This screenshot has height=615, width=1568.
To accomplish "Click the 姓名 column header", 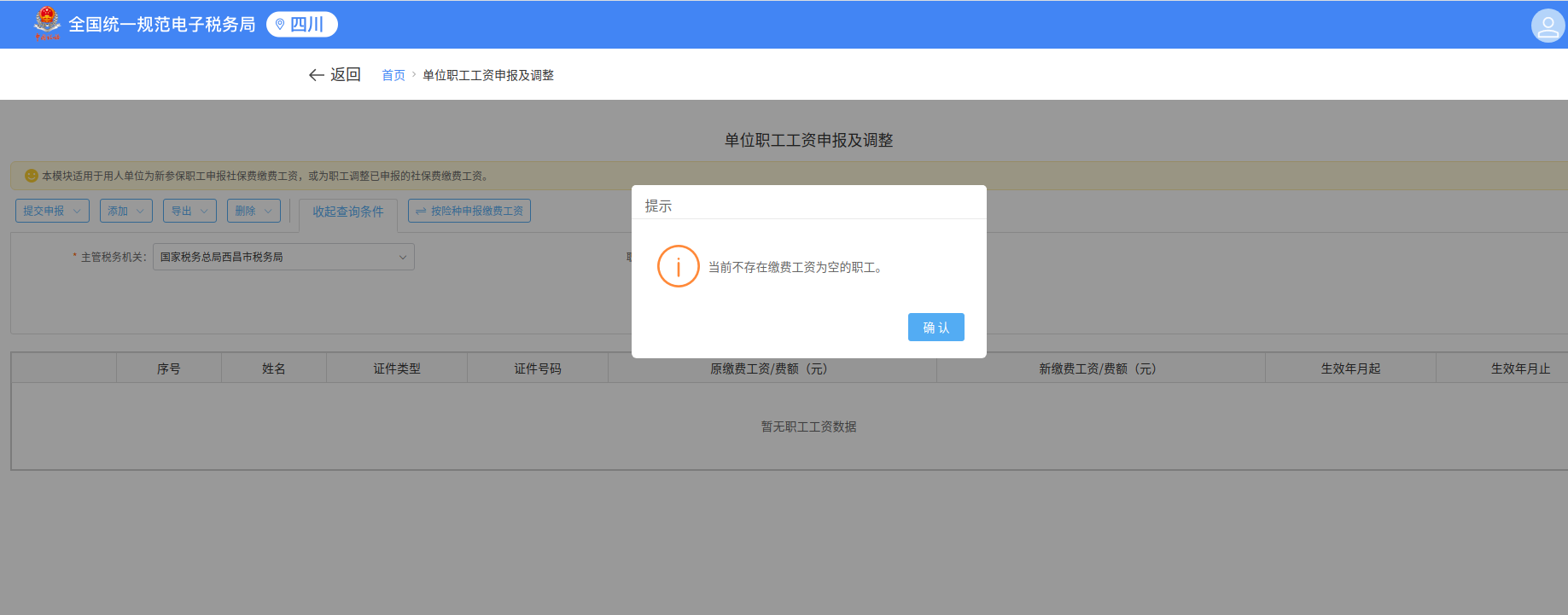I will tap(273, 368).
